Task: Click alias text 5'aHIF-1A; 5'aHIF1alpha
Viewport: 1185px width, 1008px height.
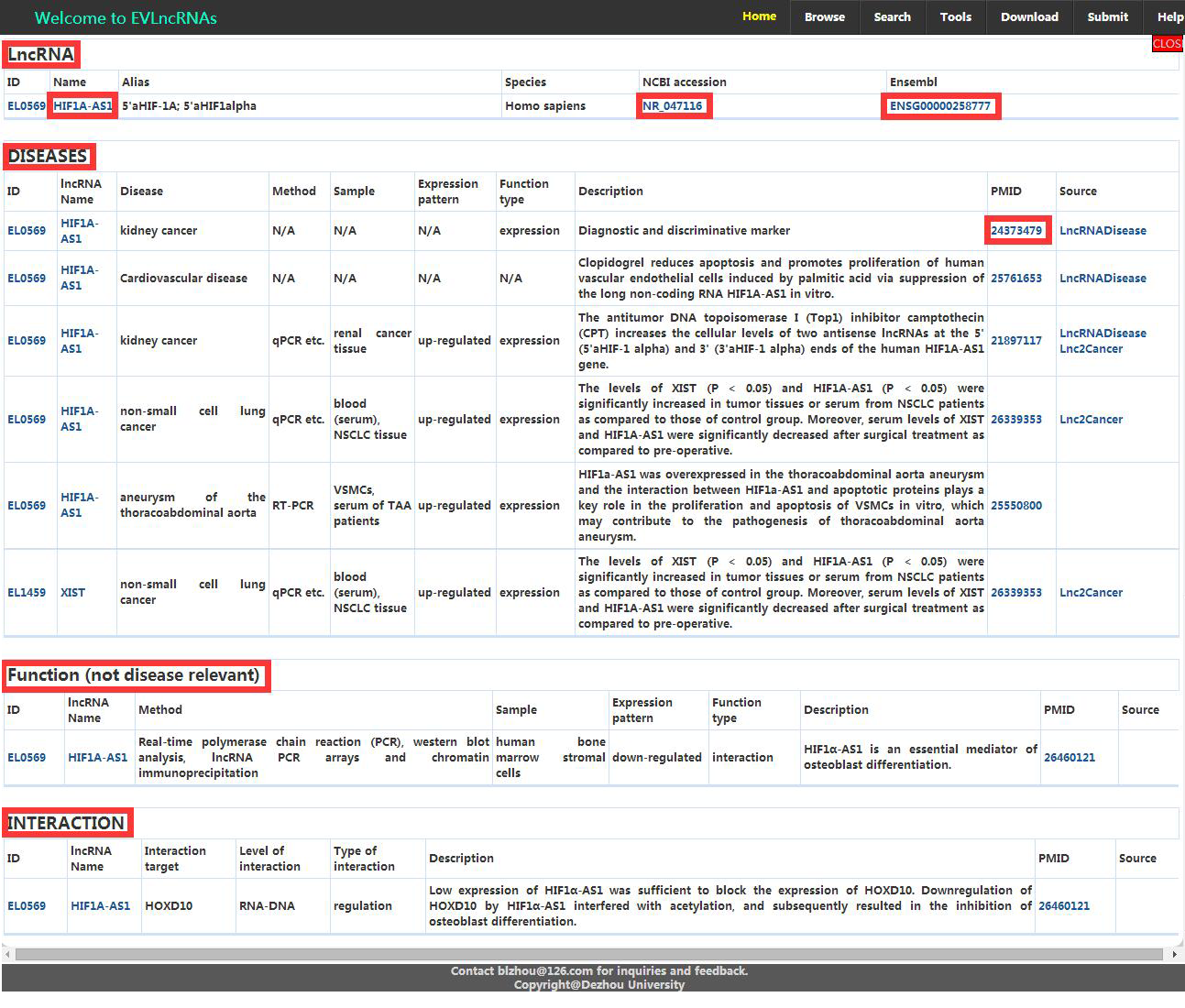Action: click(x=189, y=105)
